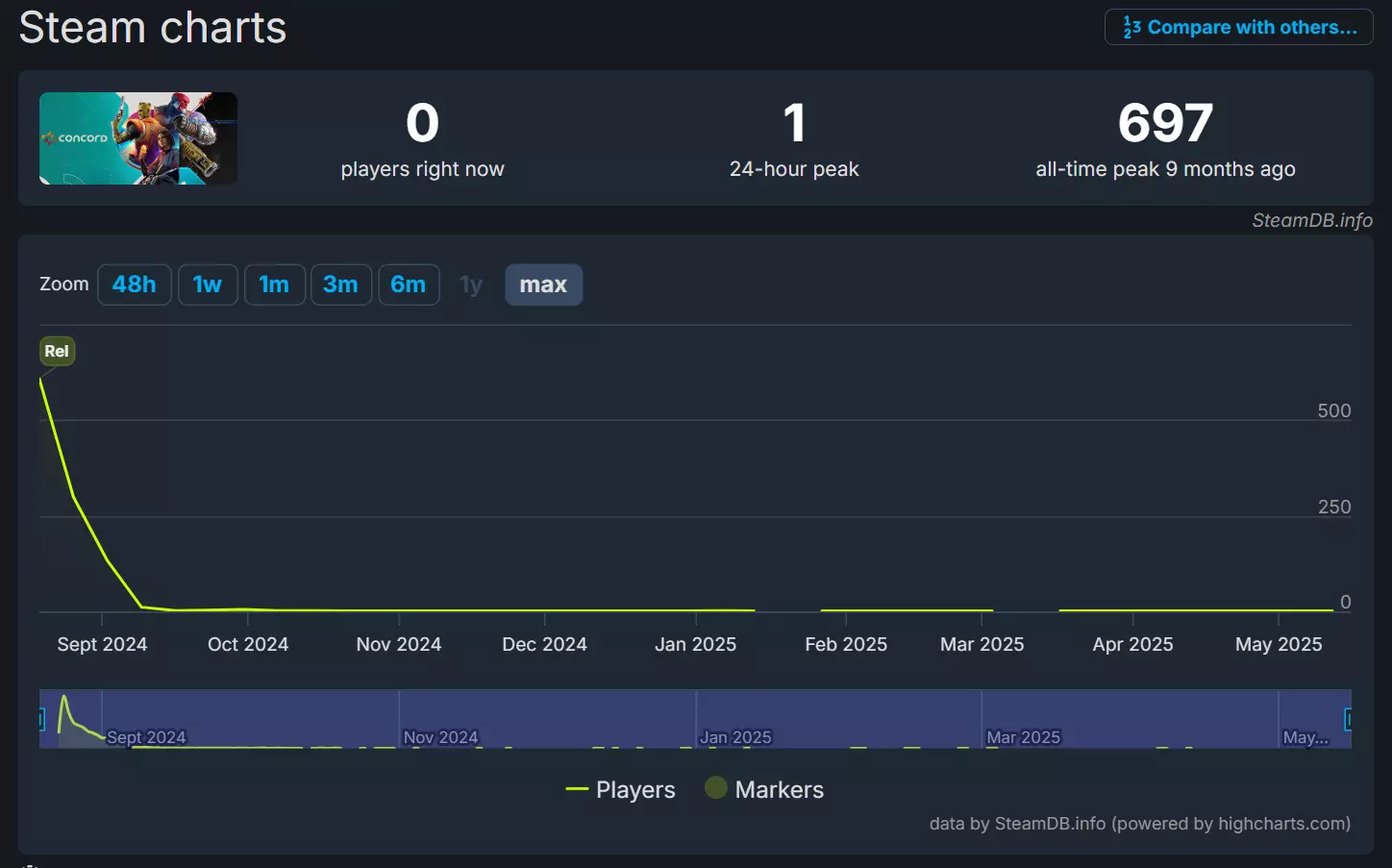
Task: Click the Steam charts heading
Action: (153, 27)
